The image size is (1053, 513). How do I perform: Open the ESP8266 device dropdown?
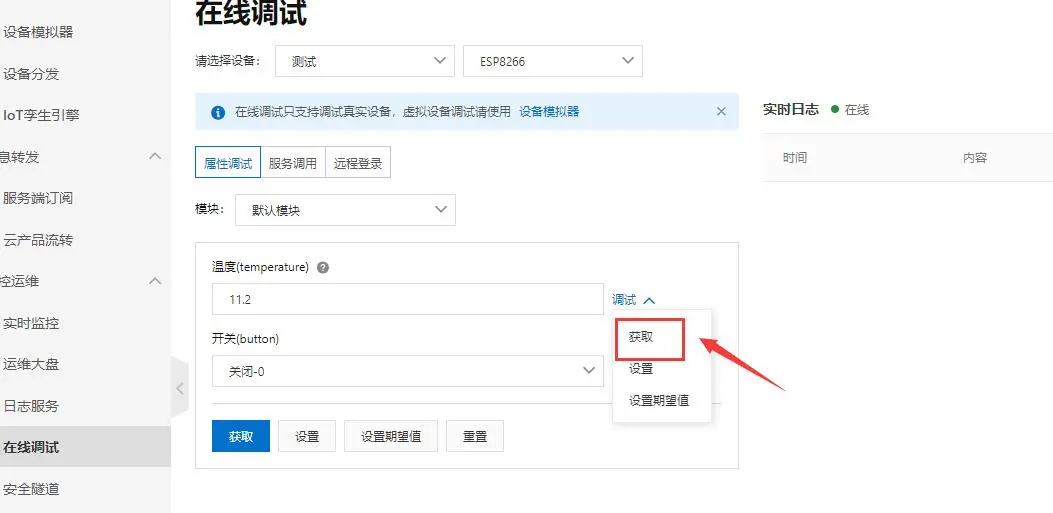point(552,61)
